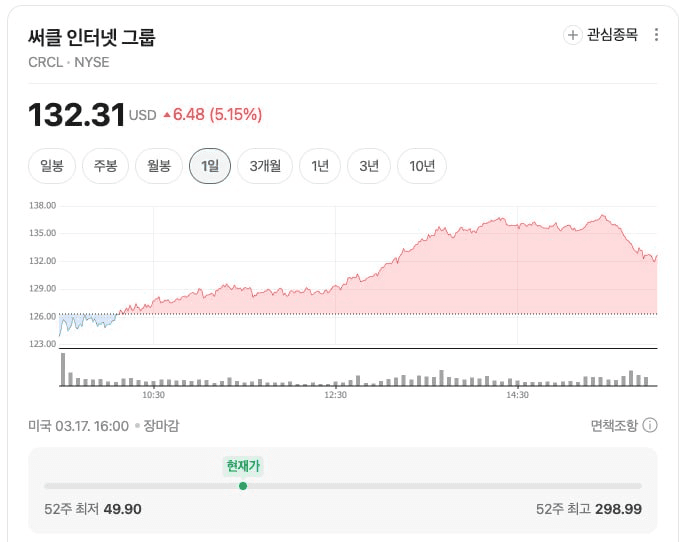
Task: Select the 1일 period tab
Action: coord(210,166)
